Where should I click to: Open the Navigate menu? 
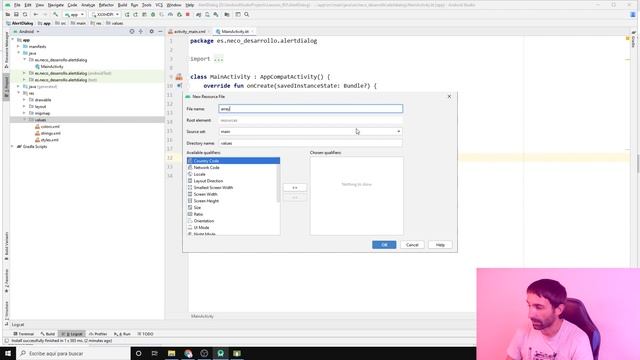[56, 5]
